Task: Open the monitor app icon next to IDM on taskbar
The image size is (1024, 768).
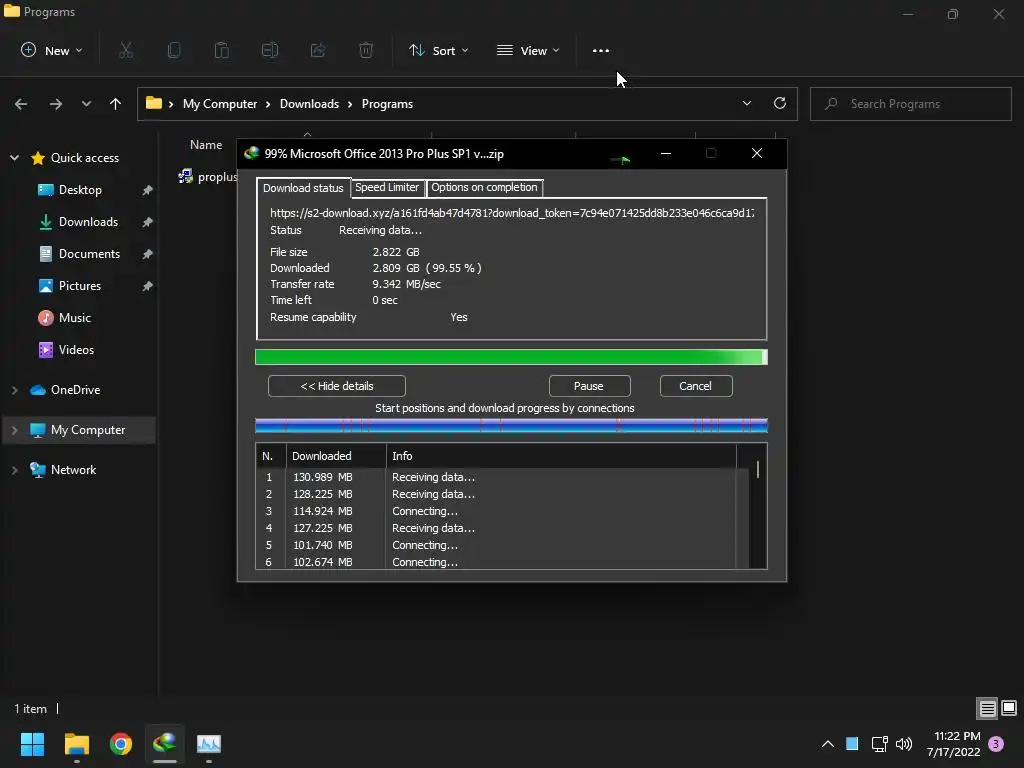Action: (209, 744)
